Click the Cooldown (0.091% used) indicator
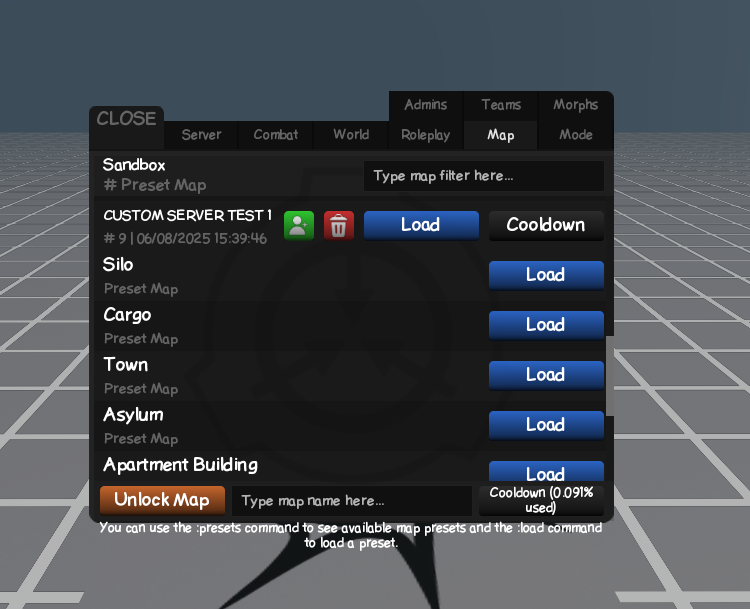Image resolution: width=750 pixels, height=609 pixels. (x=541, y=500)
